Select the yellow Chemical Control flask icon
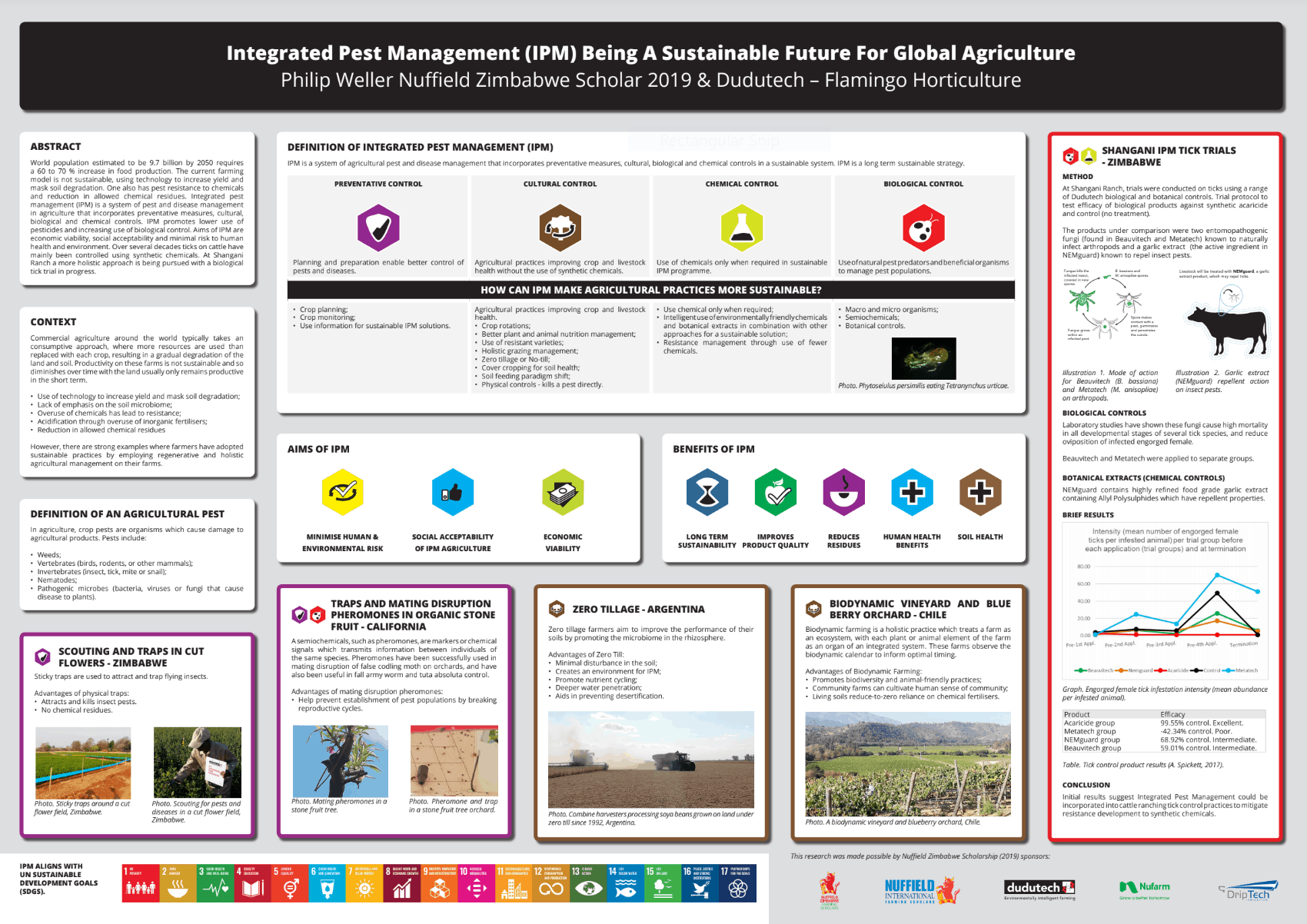 tap(741, 228)
